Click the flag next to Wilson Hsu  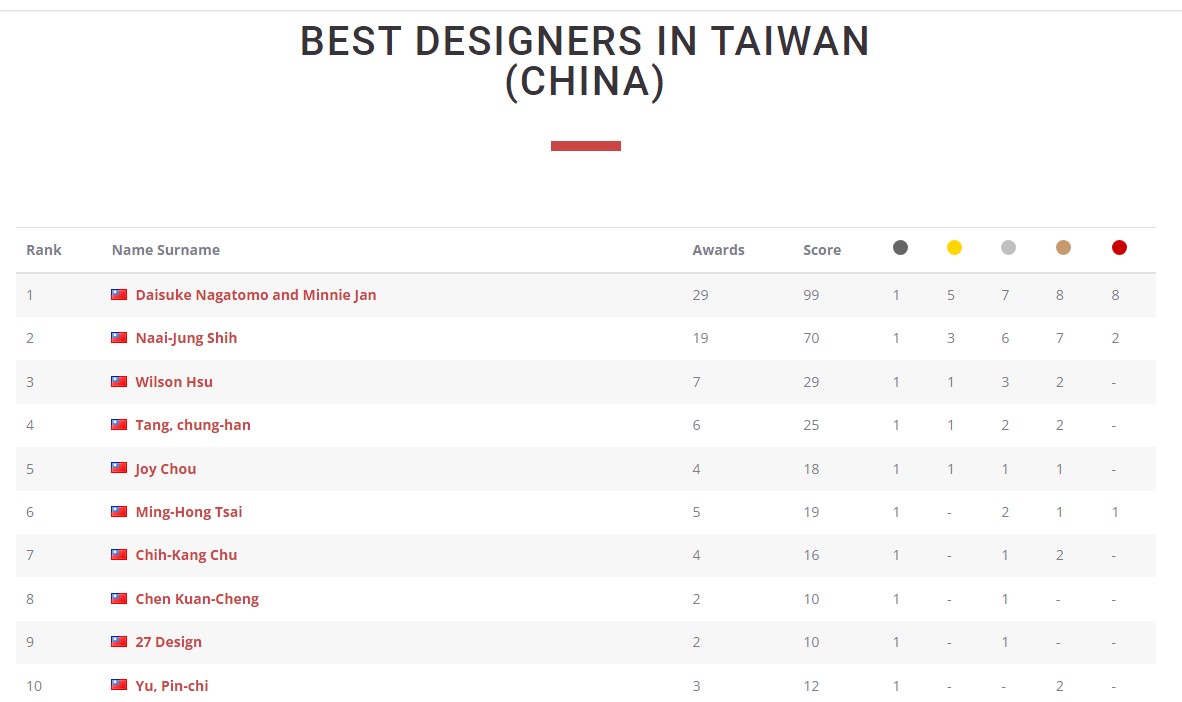(x=119, y=382)
